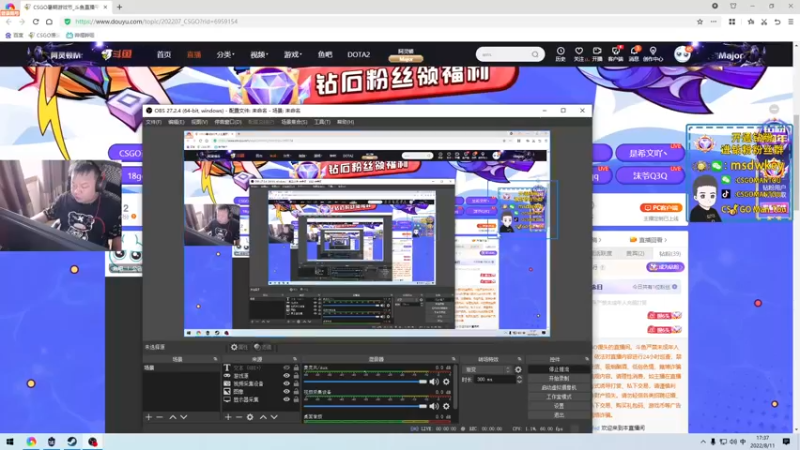Move the selected source down
The height and width of the screenshot is (450, 800).
(x=274, y=417)
